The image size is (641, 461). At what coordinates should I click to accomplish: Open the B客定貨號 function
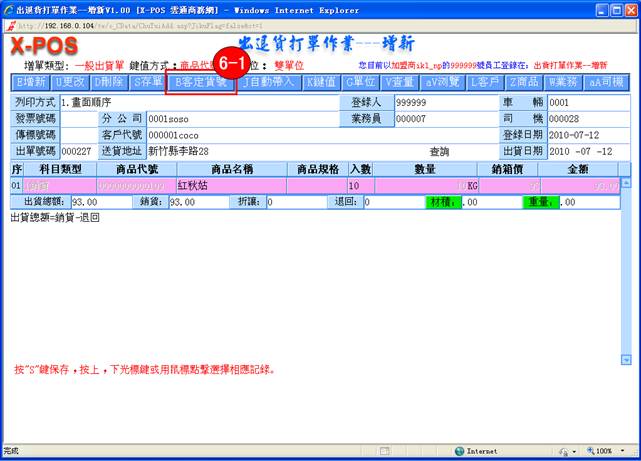click(201, 82)
